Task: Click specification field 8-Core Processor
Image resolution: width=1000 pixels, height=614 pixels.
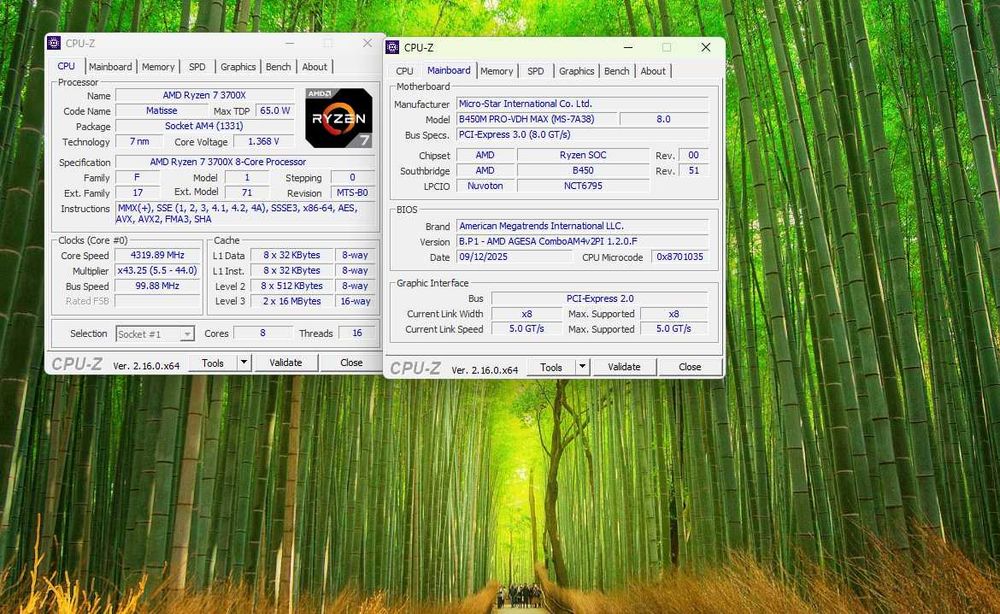Action: click(x=245, y=162)
